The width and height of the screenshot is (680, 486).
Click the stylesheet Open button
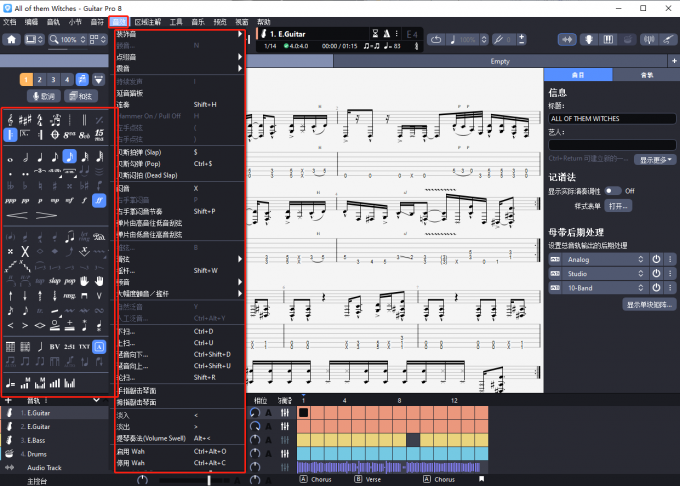[618, 206]
